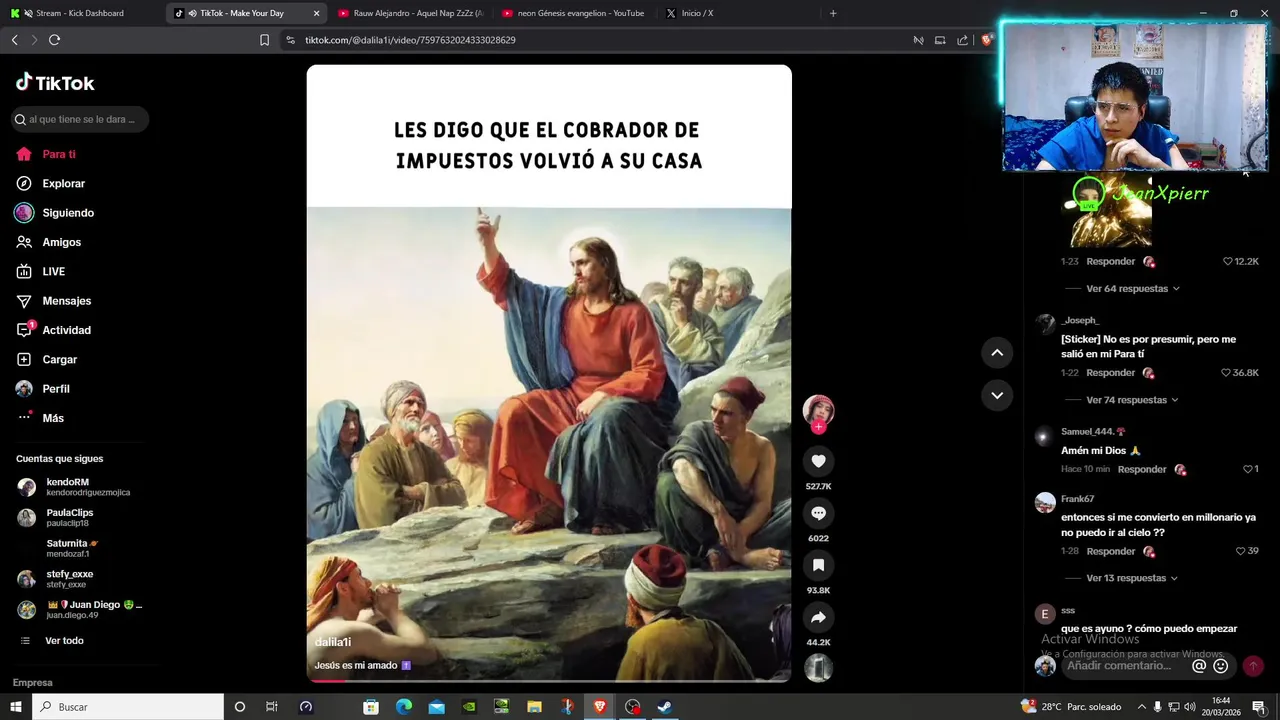This screenshot has height=720, width=1280.
Task: Open the spinning music disc thumbnail
Action: [x=818, y=667]
